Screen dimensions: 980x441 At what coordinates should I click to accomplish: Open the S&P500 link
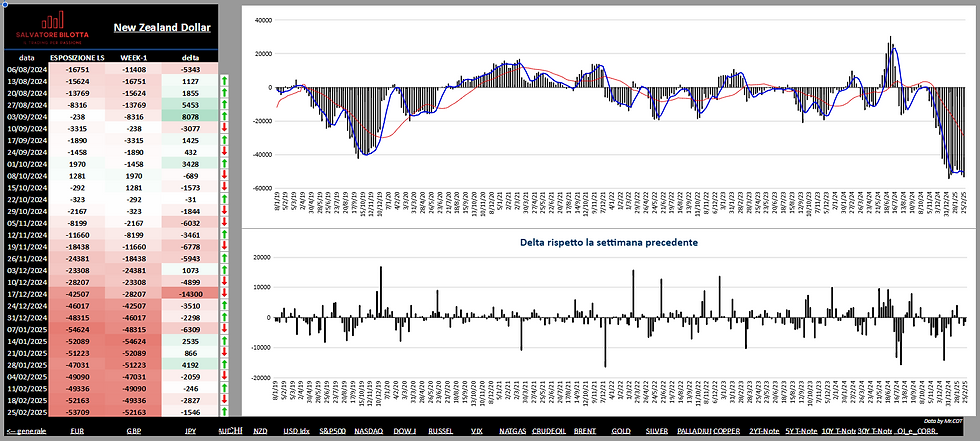click(331, 431)
